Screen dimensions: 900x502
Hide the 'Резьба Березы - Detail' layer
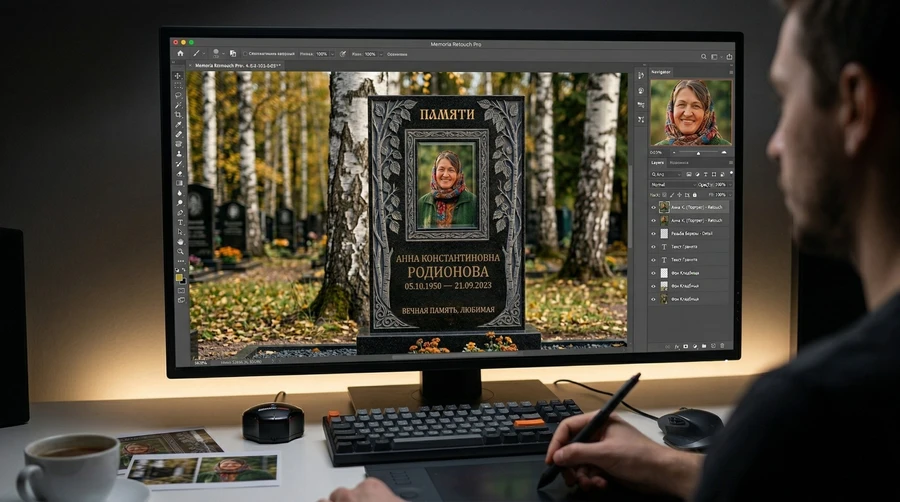[654, 233]
